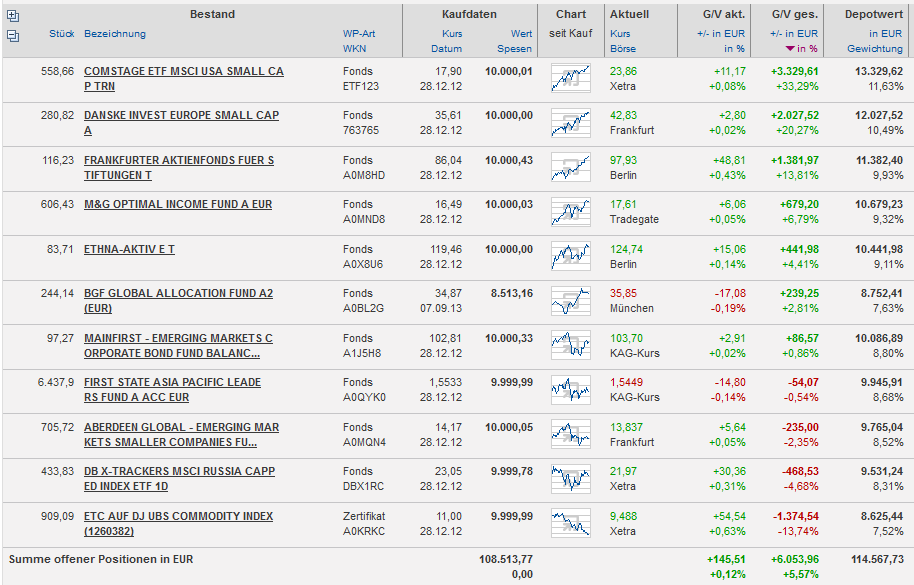The image size is (914, 585).
Task: Sort by Spesen column header
Action: 515,49
